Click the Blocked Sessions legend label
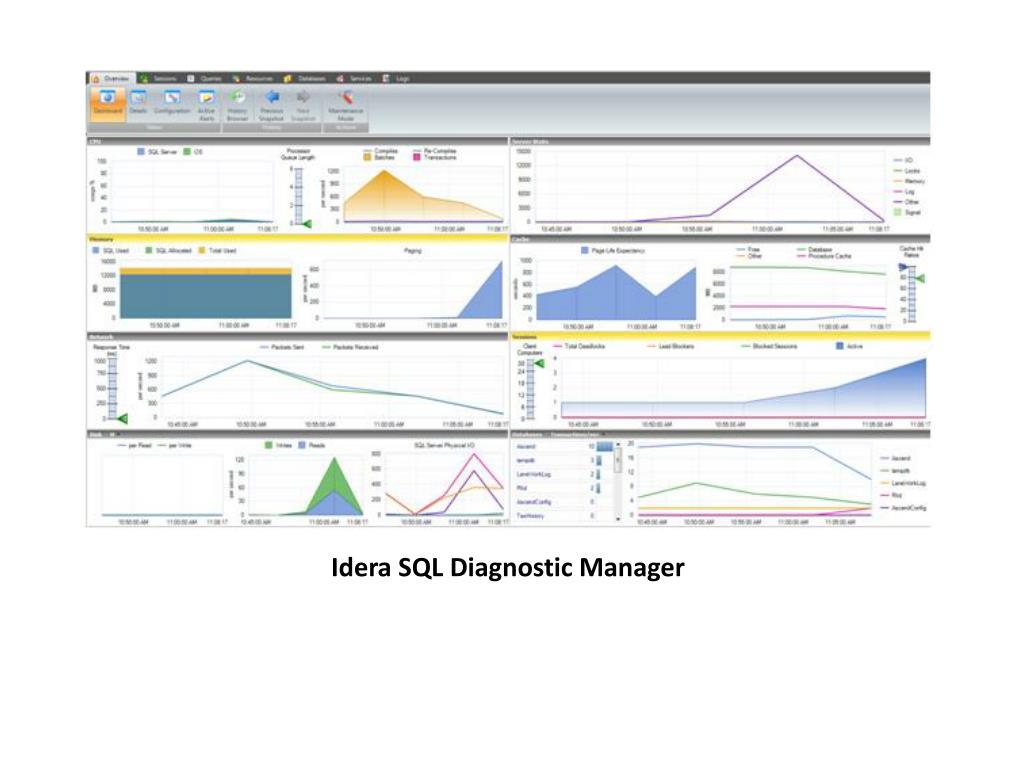1024x768 pixels. click(775, 346)
